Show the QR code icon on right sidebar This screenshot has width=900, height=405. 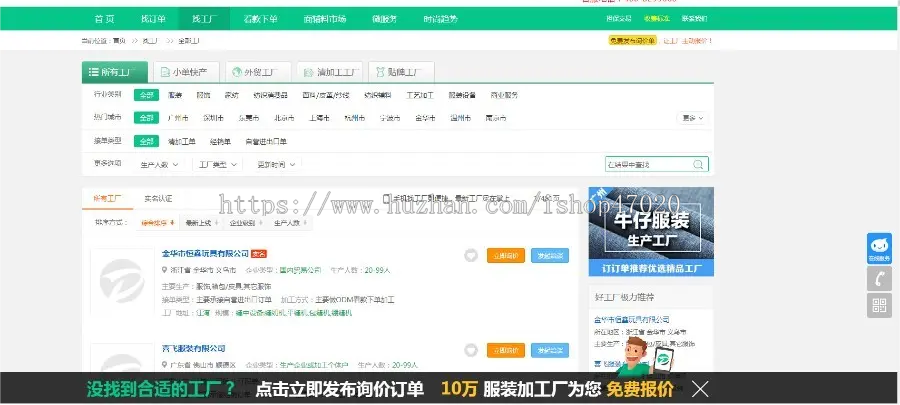point(879,305)
